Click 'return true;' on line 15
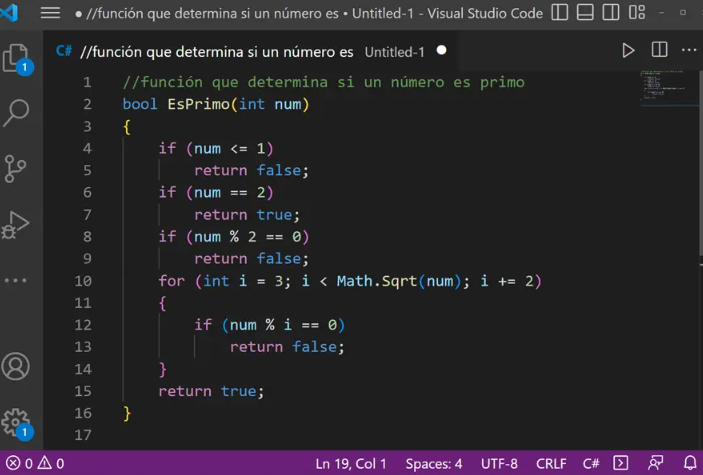The width and height of the screenshot is (703, 475). [x=211, y=391]
